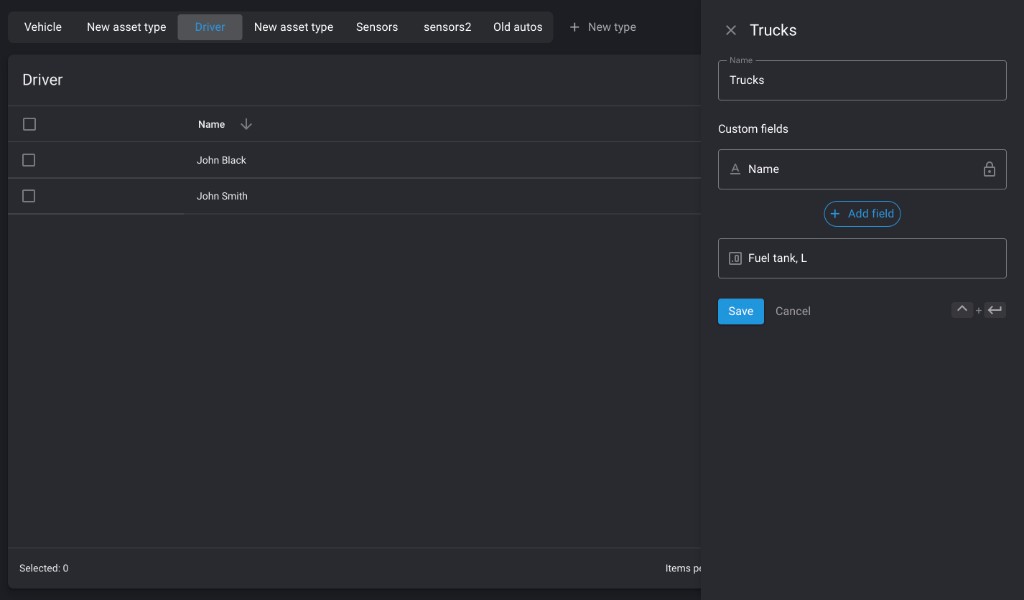The width and height of the screenshot is (1024, 600).
Task: Check the John Black row checkbox
Action: pos(29,160)
